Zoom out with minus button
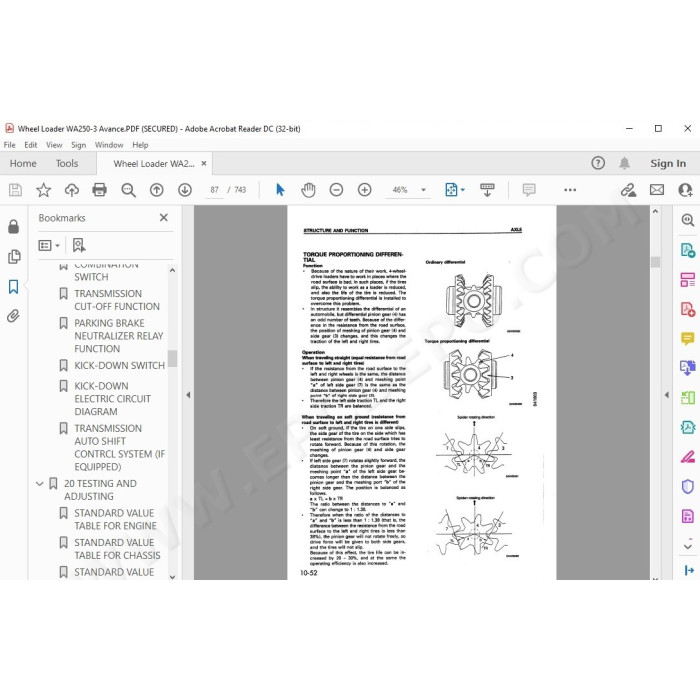 pyautogui.click(x=336, y=190)
